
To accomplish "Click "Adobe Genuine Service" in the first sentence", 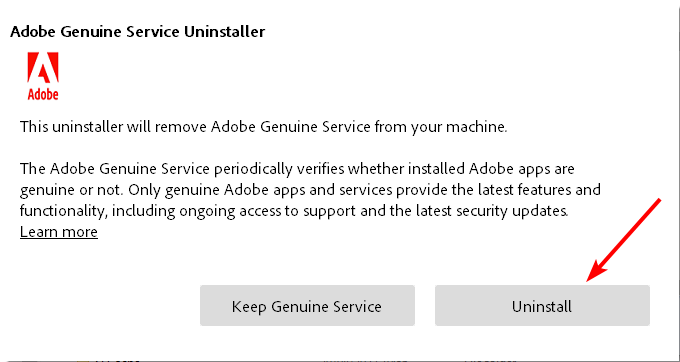I will [291, 127].
